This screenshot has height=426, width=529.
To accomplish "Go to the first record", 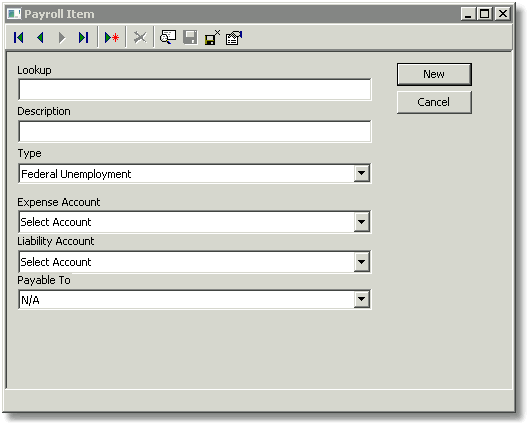I will click(x=19, y=37).
